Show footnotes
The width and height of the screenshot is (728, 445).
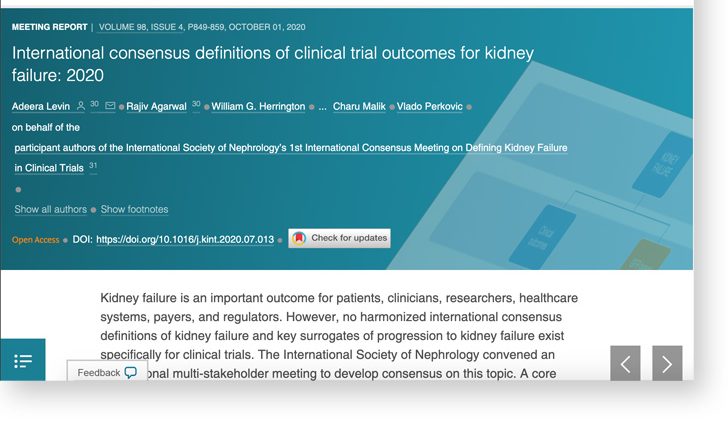(134, 210)
